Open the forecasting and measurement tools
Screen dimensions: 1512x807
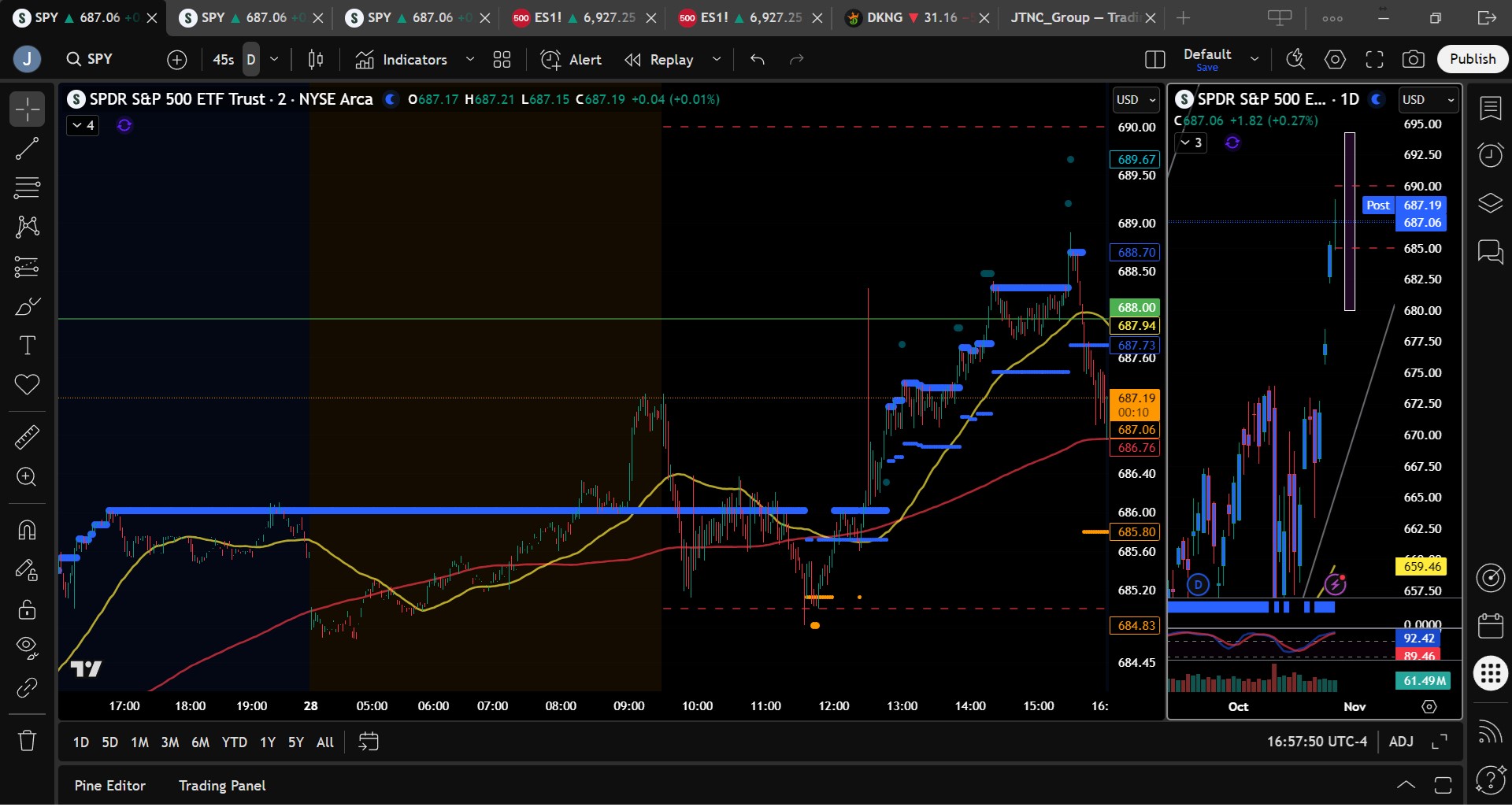[x=27, y=267]
